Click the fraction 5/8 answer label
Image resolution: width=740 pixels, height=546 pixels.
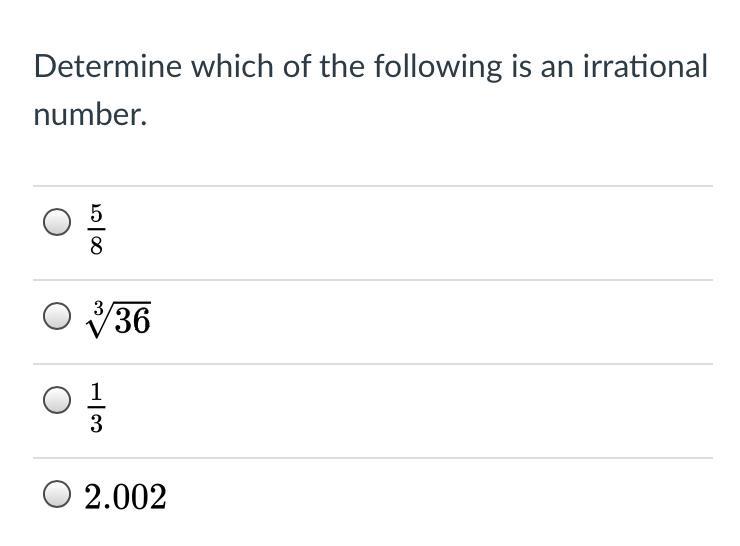(96, 231)
